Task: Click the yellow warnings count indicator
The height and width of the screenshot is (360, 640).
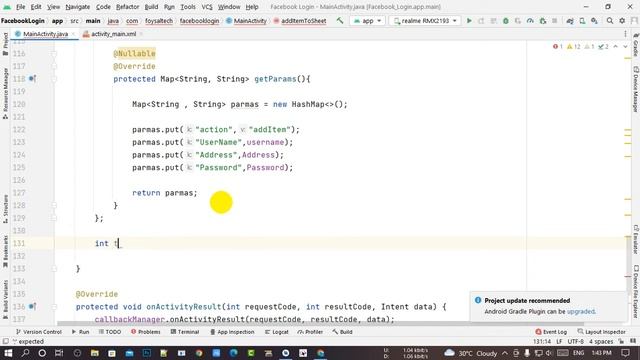Action: click(x=574, y=47)
